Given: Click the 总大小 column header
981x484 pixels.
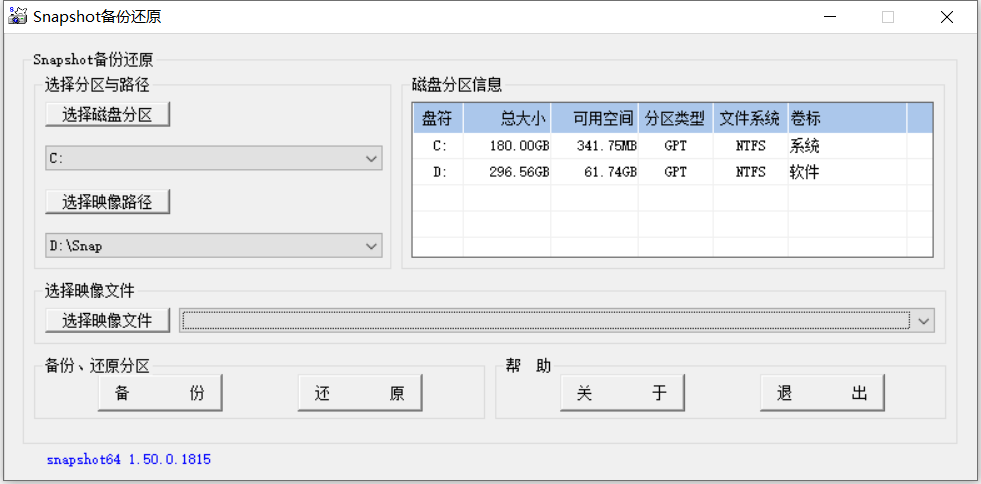Looking at the screenshot, I should [507, 119].
